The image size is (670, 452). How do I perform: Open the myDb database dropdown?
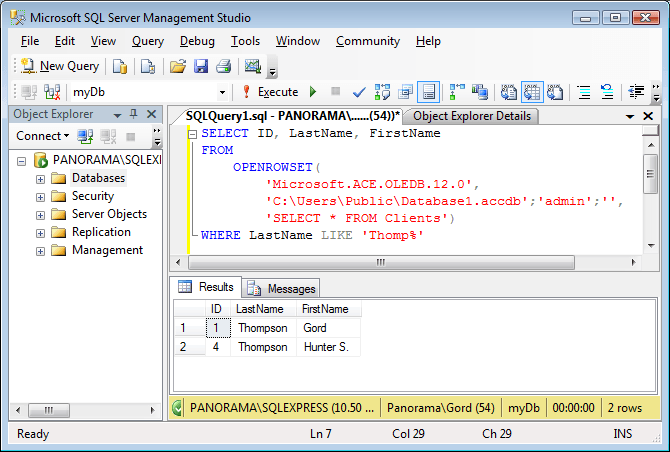click(x=221, y=92)
